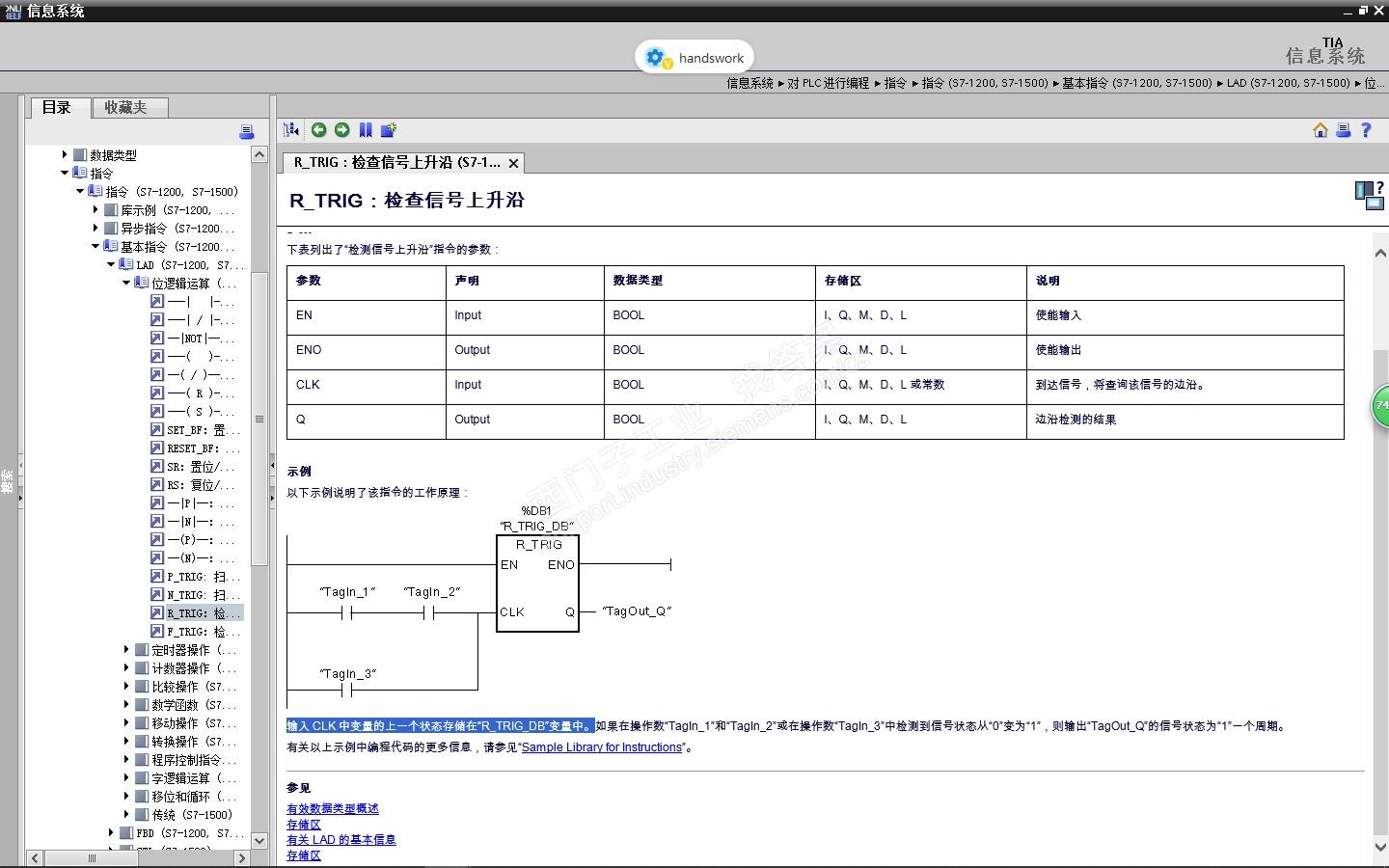Expand the 异步指令 tree node

click(95, 228)
